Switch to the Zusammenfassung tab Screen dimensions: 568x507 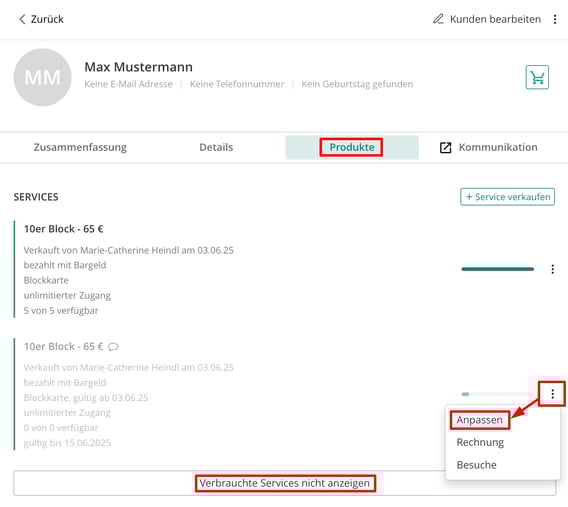[x=80, y=147]
